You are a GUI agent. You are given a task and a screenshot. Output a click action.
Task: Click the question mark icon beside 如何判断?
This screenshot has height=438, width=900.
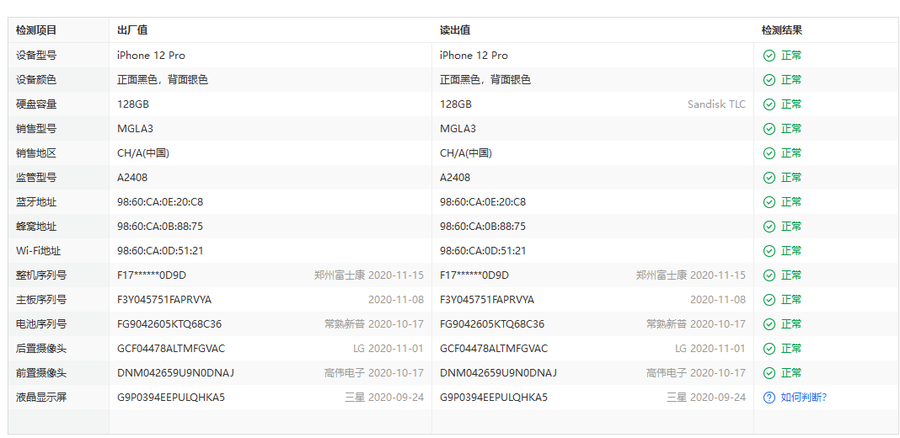[x=769, y=397]
